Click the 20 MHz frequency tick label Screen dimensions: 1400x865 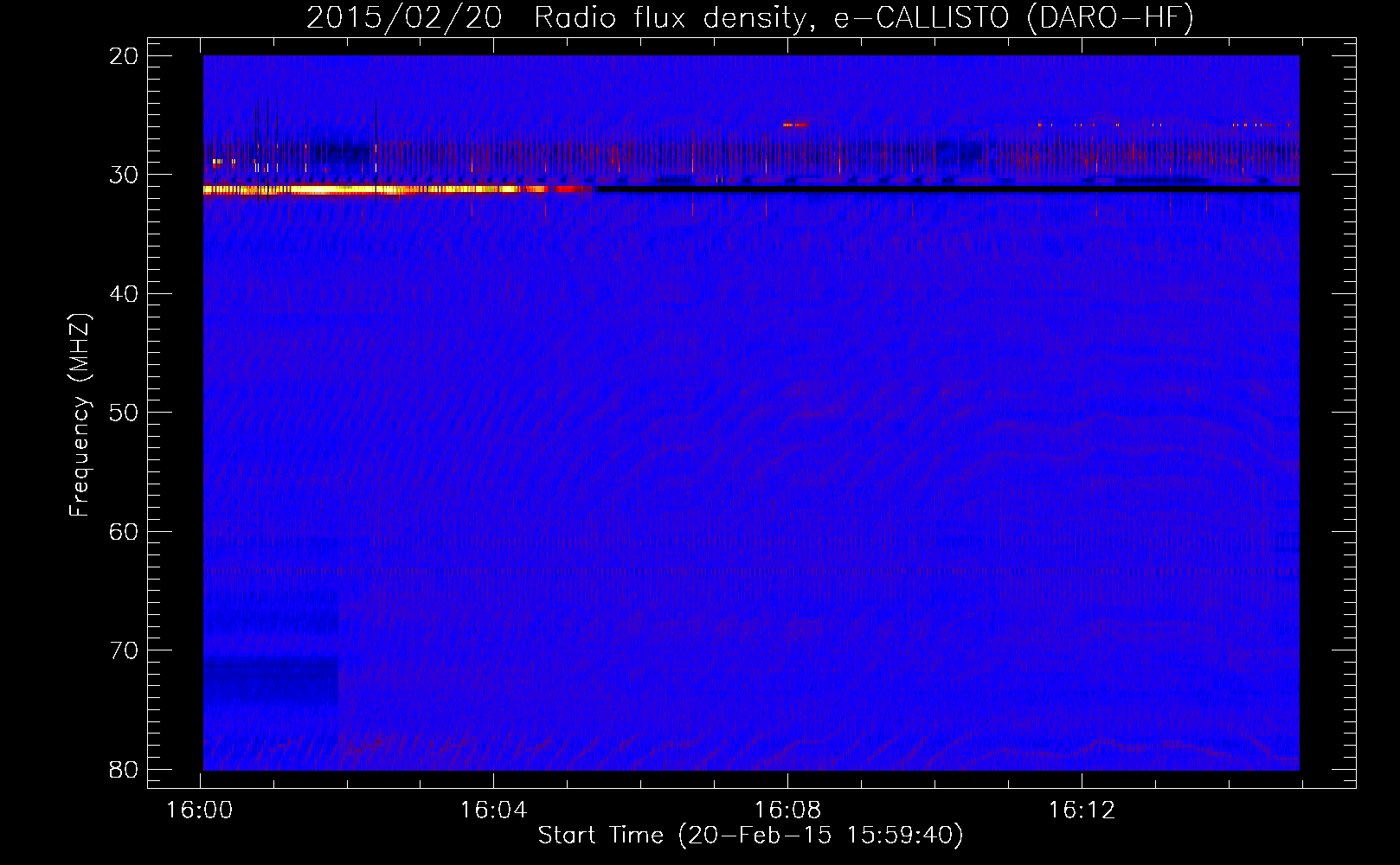coord(124,56)
